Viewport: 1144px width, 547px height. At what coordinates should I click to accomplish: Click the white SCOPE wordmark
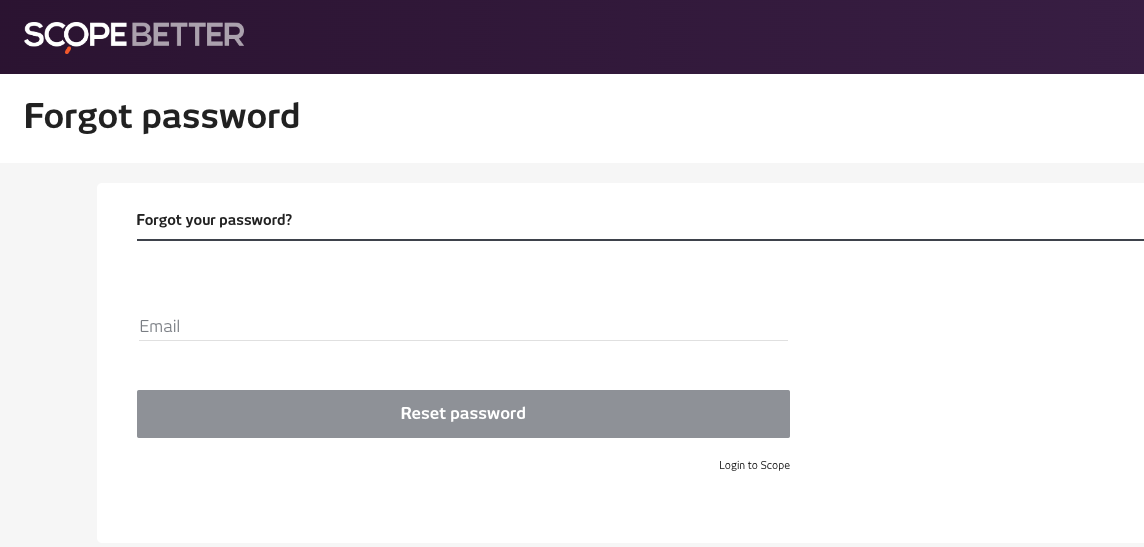tap(76, 35)
